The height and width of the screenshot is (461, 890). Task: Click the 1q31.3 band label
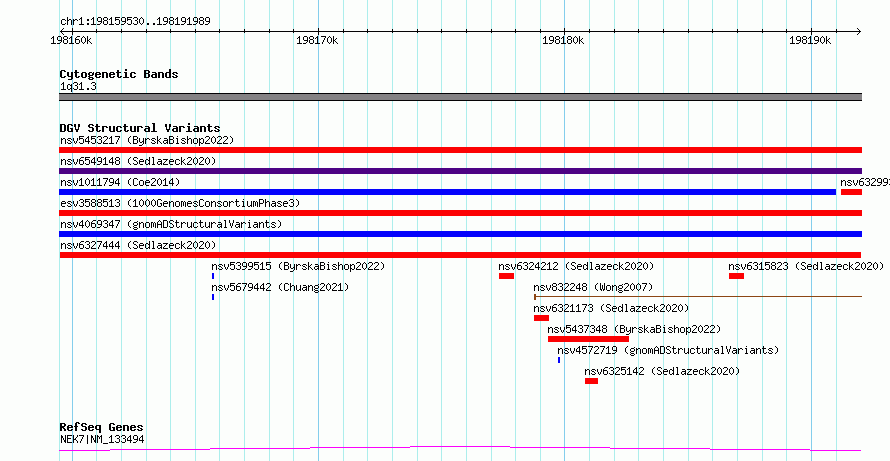pos(78,86)
